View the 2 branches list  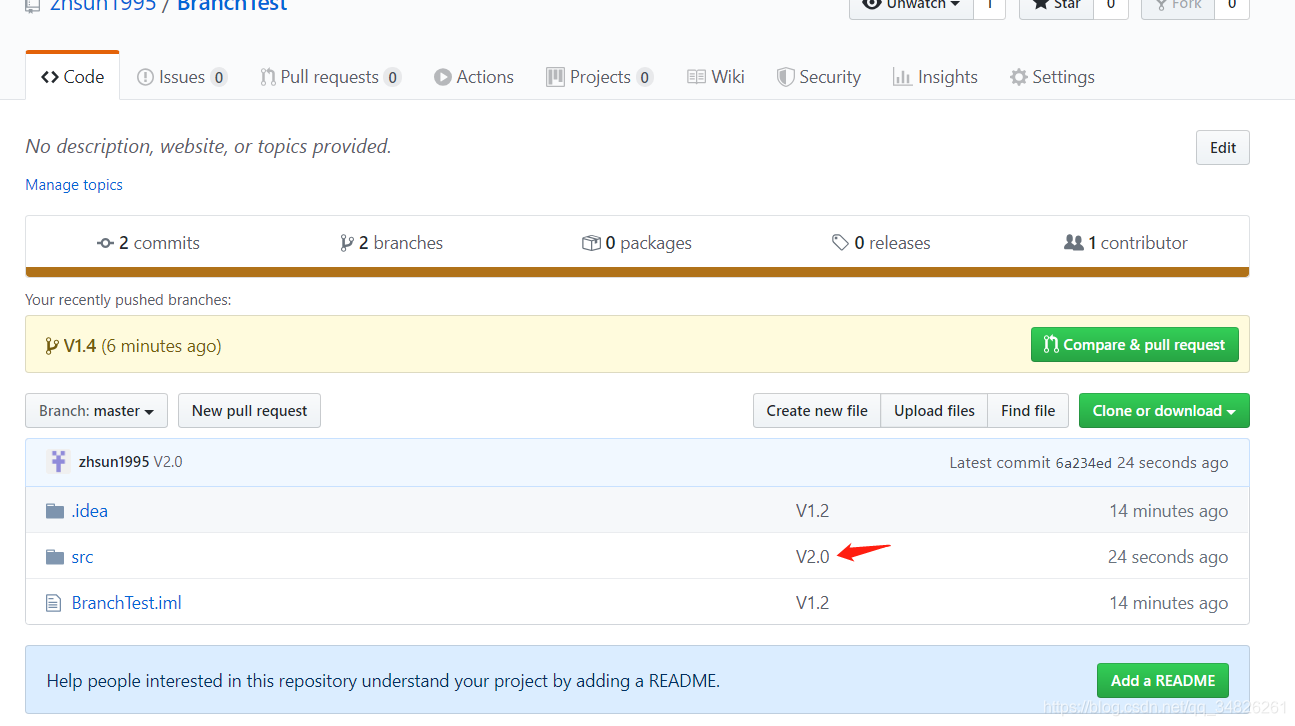click(x=391, y=243)
